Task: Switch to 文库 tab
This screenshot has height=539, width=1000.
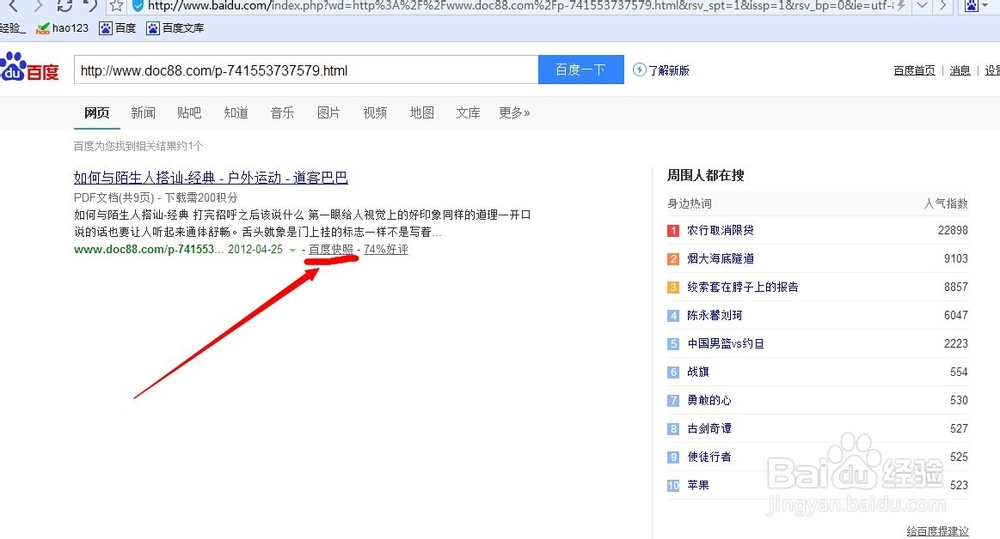Action: (468, 113)
